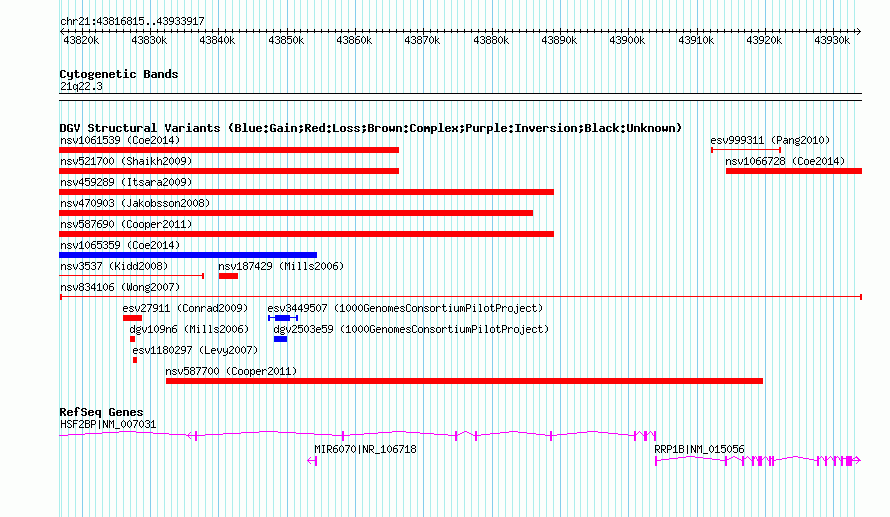
Task: Click the Cytogenetic Bands track title
Action: point(119,74)
